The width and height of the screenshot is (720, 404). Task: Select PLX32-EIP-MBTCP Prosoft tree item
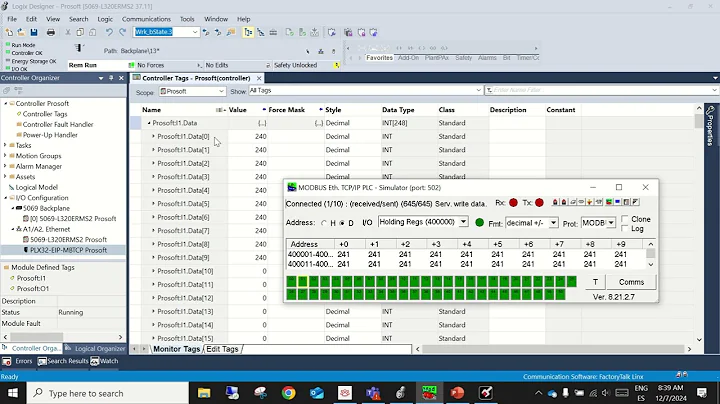(x=68, y=250)
